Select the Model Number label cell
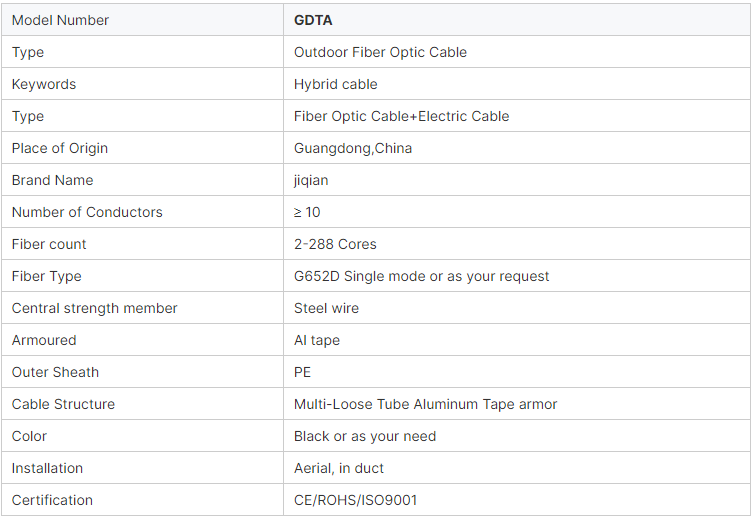Screen dimensions: 755x518 (x=143, y=20)
